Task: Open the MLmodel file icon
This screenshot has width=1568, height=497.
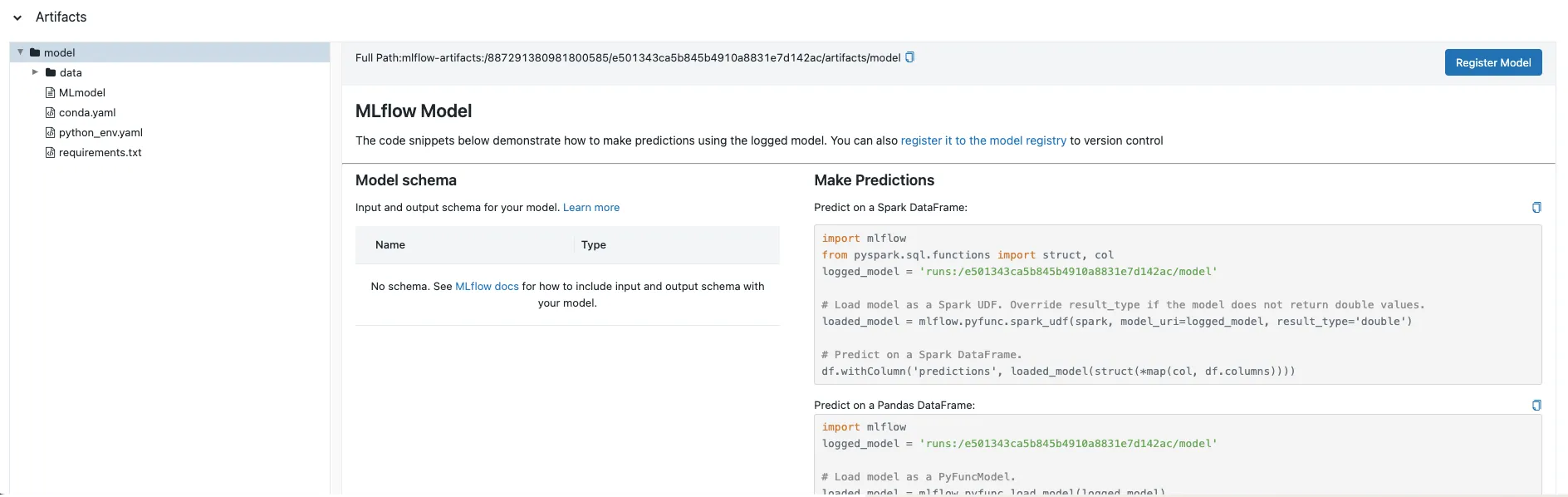Action: 50,92
